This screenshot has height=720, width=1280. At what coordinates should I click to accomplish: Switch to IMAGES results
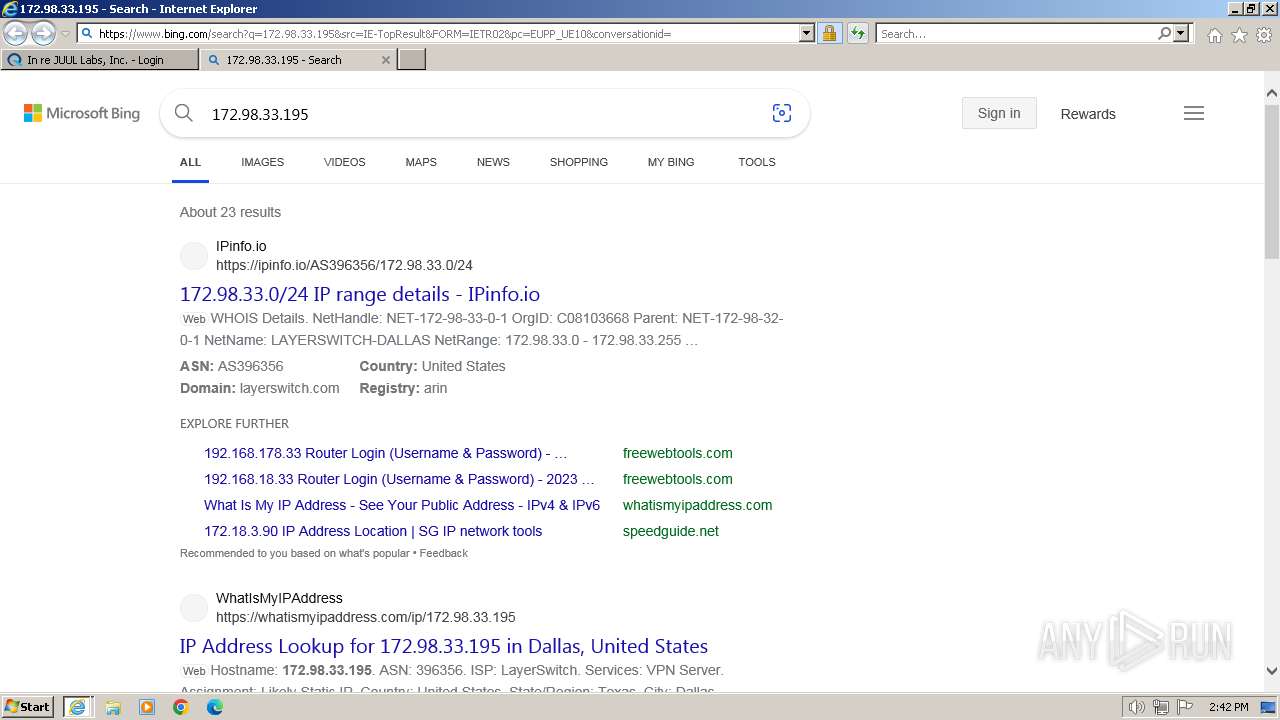(262, 162)
